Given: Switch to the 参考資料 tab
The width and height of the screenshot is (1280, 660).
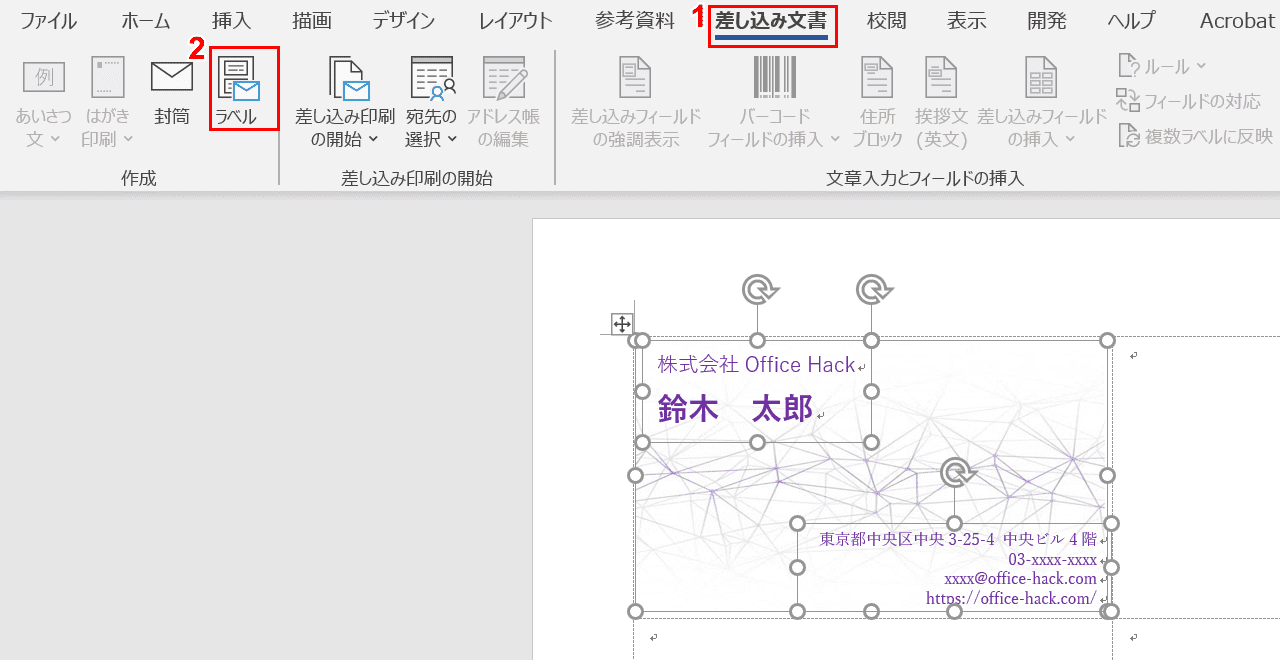Looking at the screenshot, I should (x=635, y=21).
